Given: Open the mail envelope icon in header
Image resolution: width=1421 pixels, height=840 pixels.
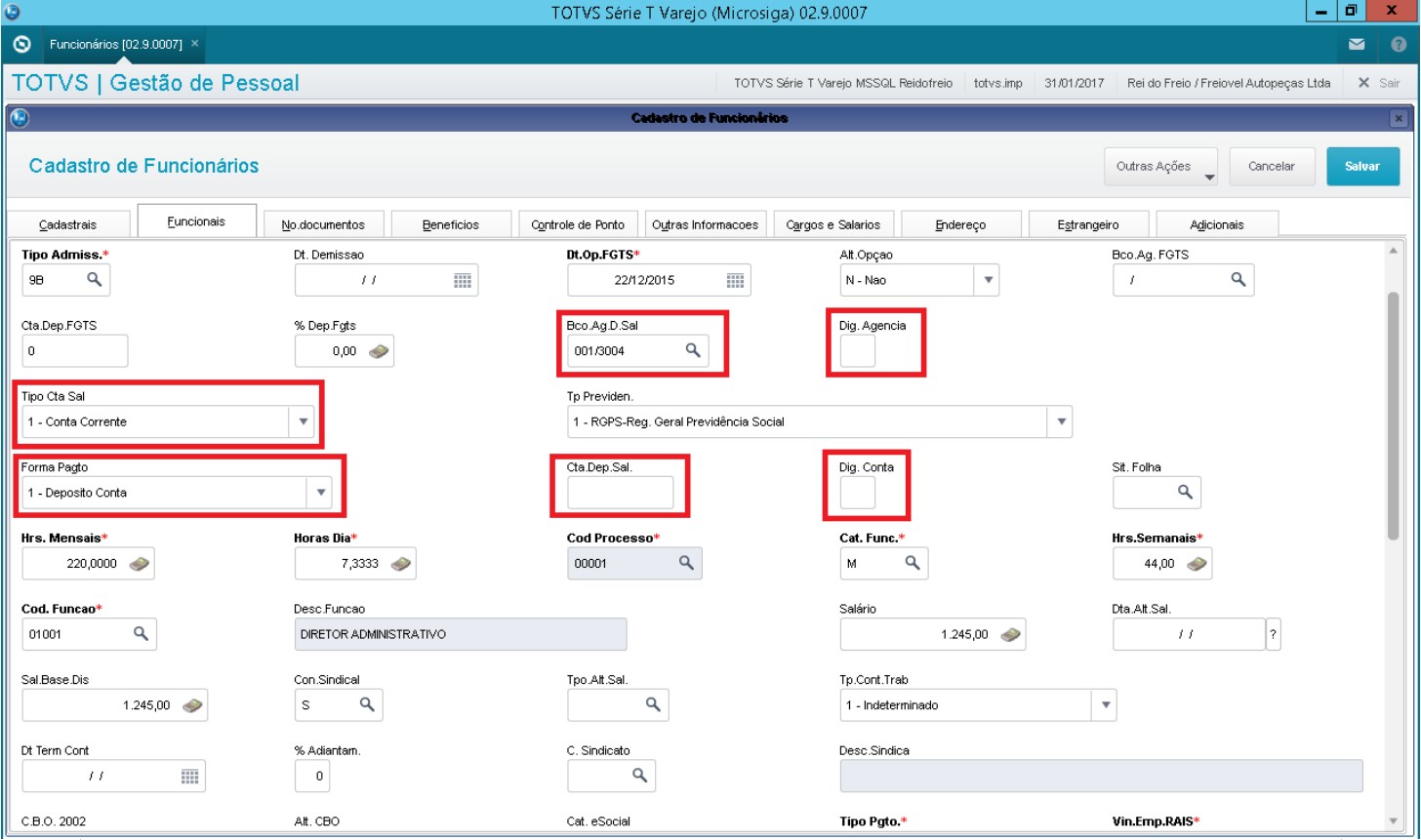Looking at the screenshot, I should 1357,45.
